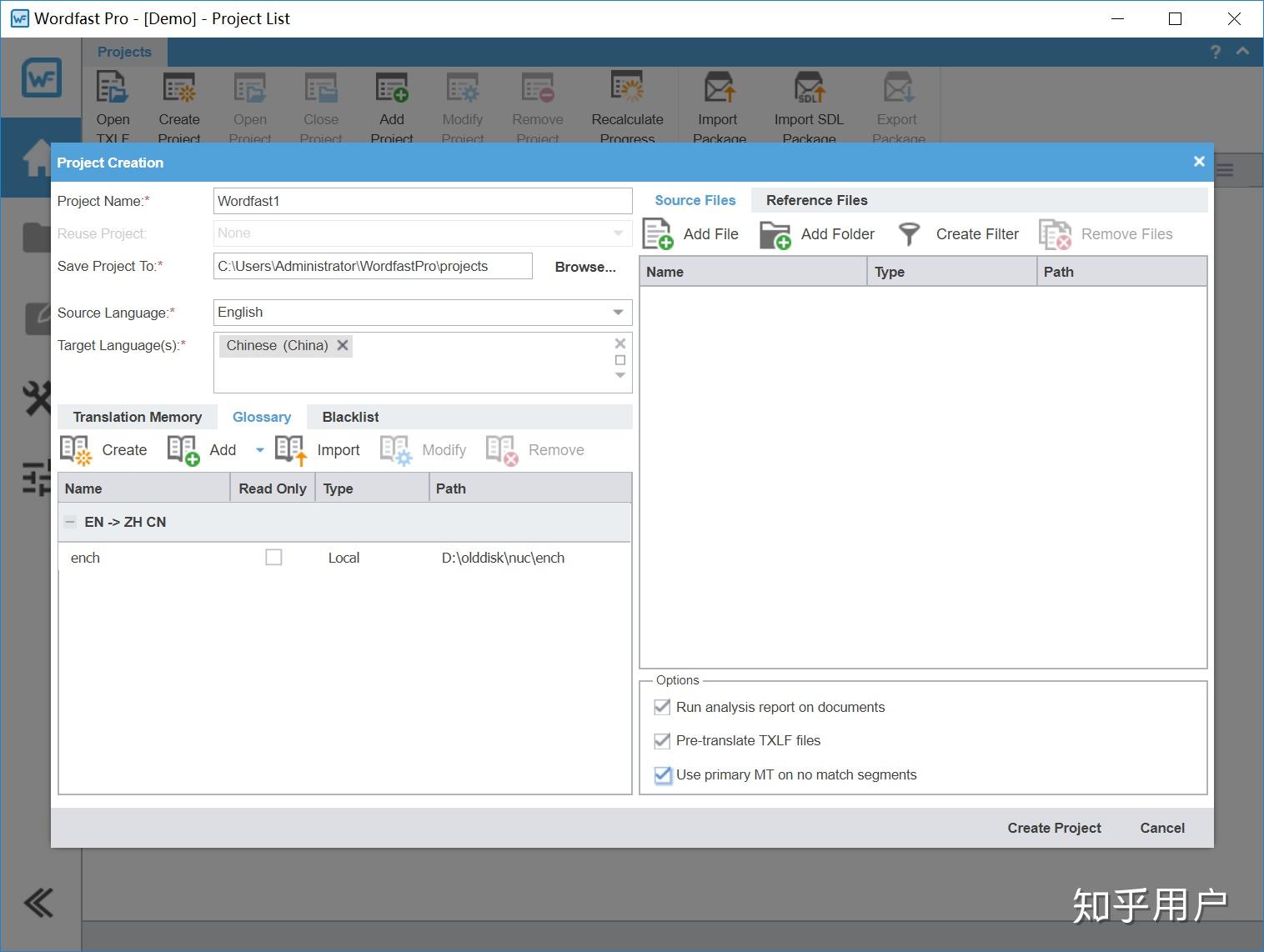Image resolution: width=1264 pixels, height=952 pixels.
Task: Click Create Filter funnel icon
Action: pyautogui.click(x=909, y=234)
